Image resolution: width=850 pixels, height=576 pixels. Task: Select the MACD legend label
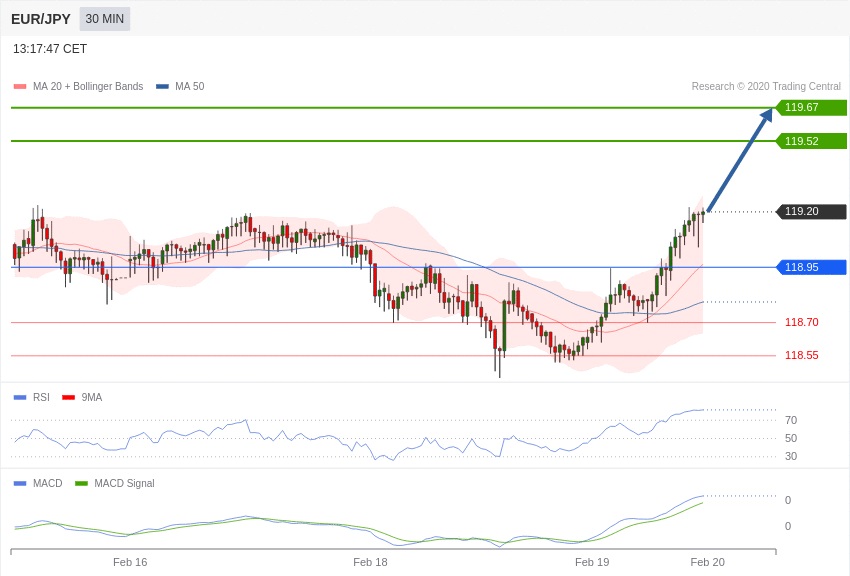pos(48,483)
